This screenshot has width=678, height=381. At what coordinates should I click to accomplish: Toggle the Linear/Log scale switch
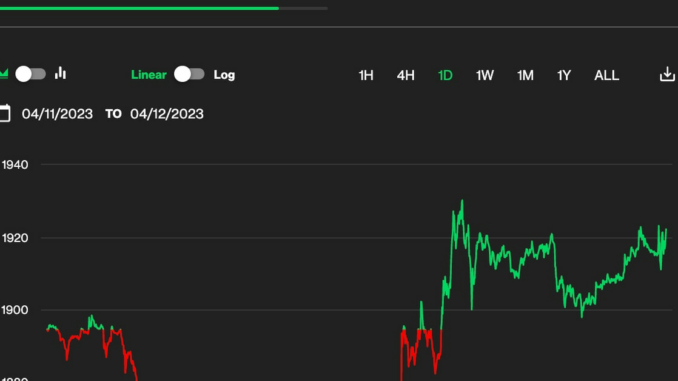(189, 74)
